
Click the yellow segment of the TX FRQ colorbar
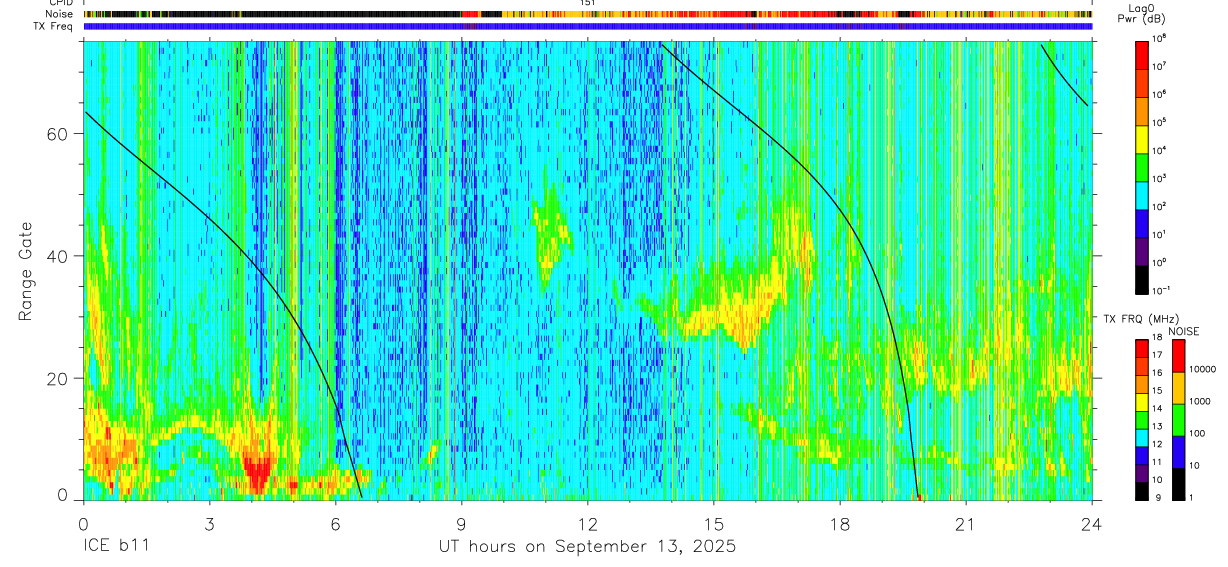[1142, 402]
